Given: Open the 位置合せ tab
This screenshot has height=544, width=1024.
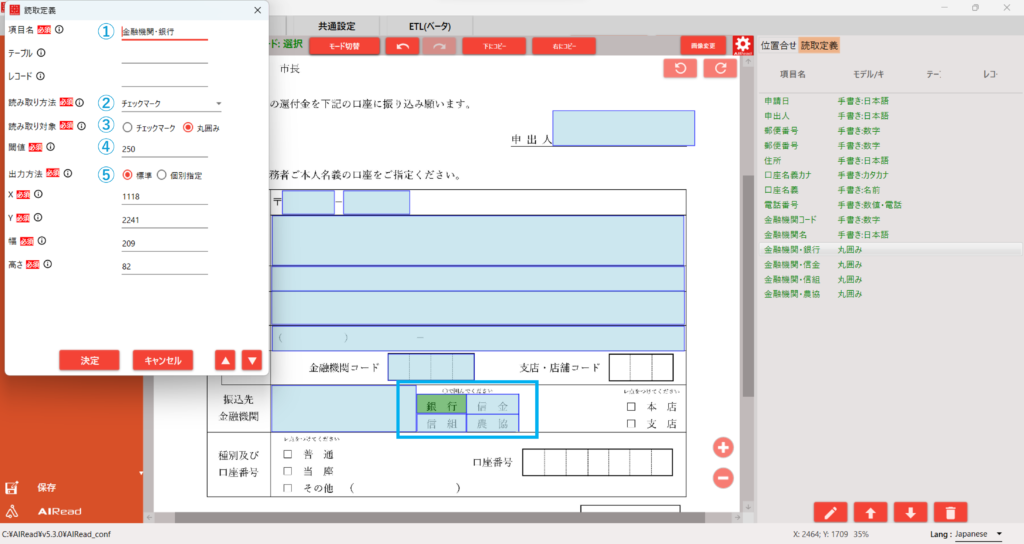Looking at the screenshot, I should [778, 45].
